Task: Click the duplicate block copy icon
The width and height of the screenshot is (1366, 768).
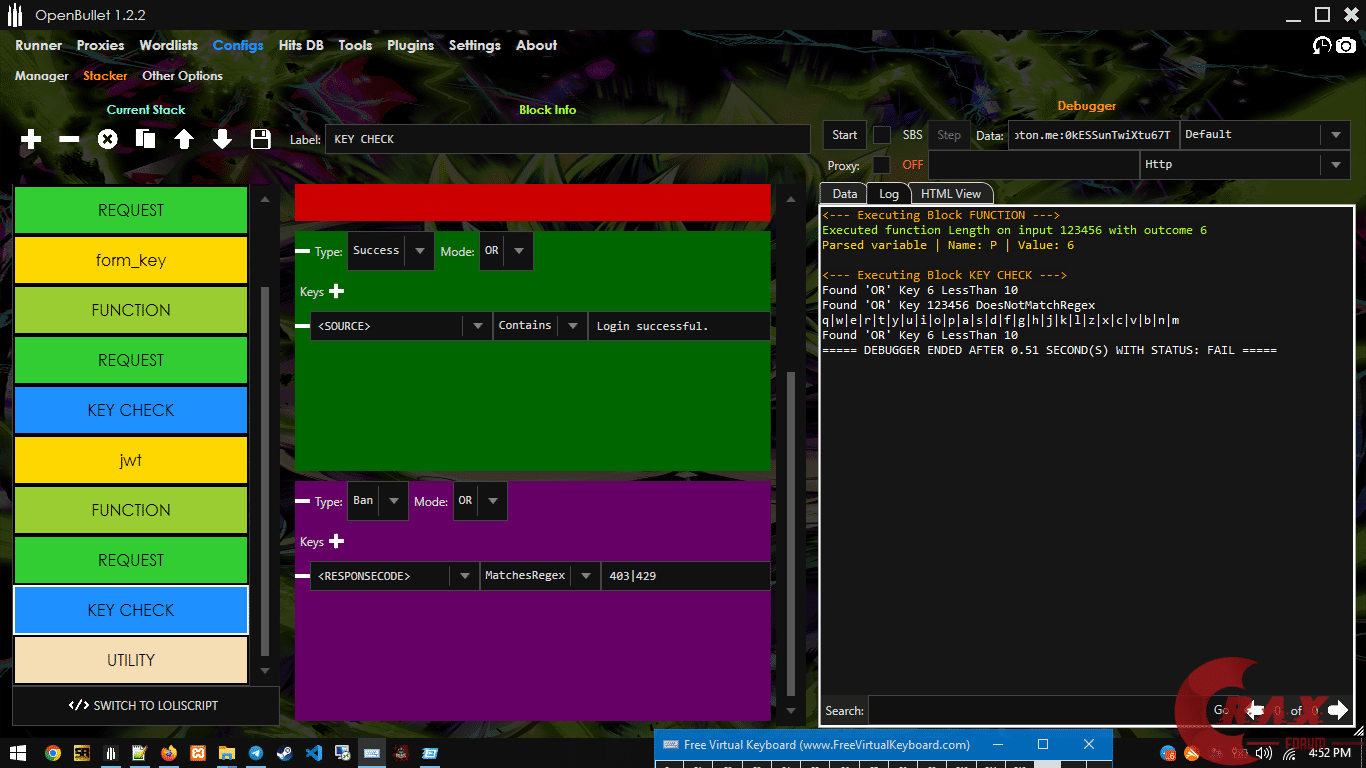Action: [146, 139]
